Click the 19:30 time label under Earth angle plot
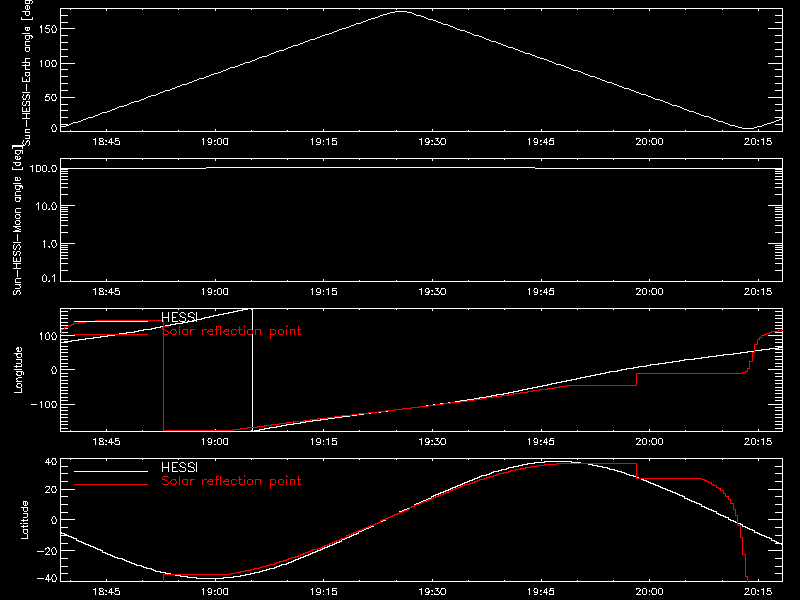Screen dimensions: 800x600 tap(432, 142)
